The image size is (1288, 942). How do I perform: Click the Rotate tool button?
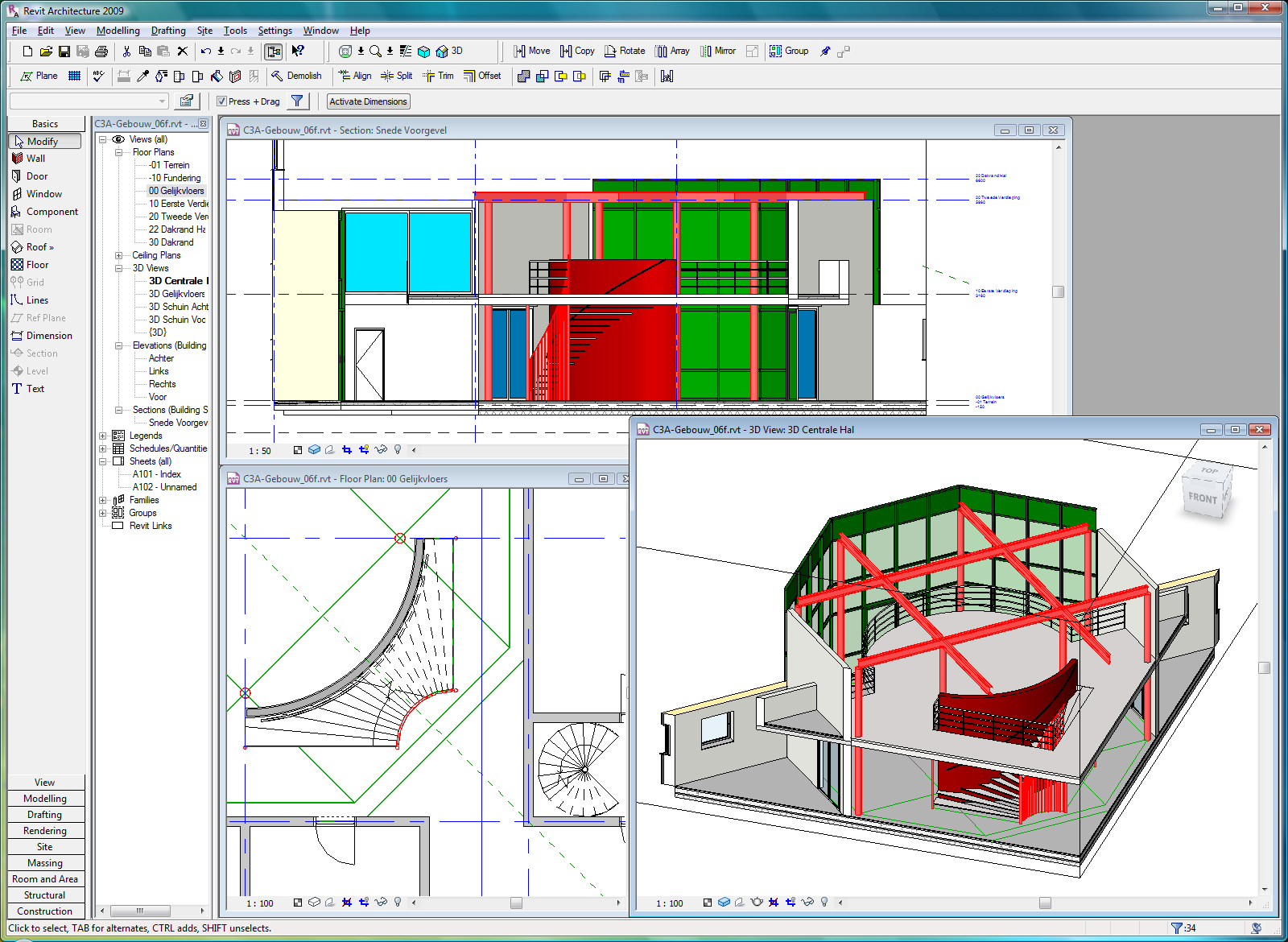(x=625, y=51)
